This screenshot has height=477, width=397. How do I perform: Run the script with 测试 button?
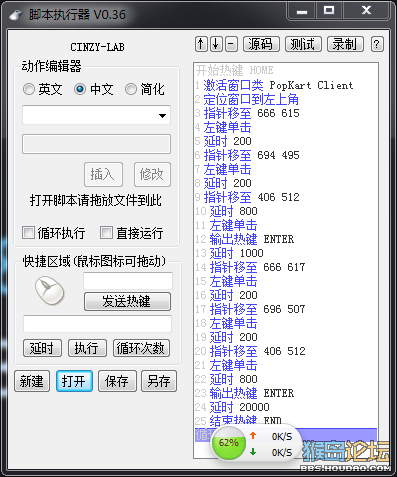pos(303,44)
